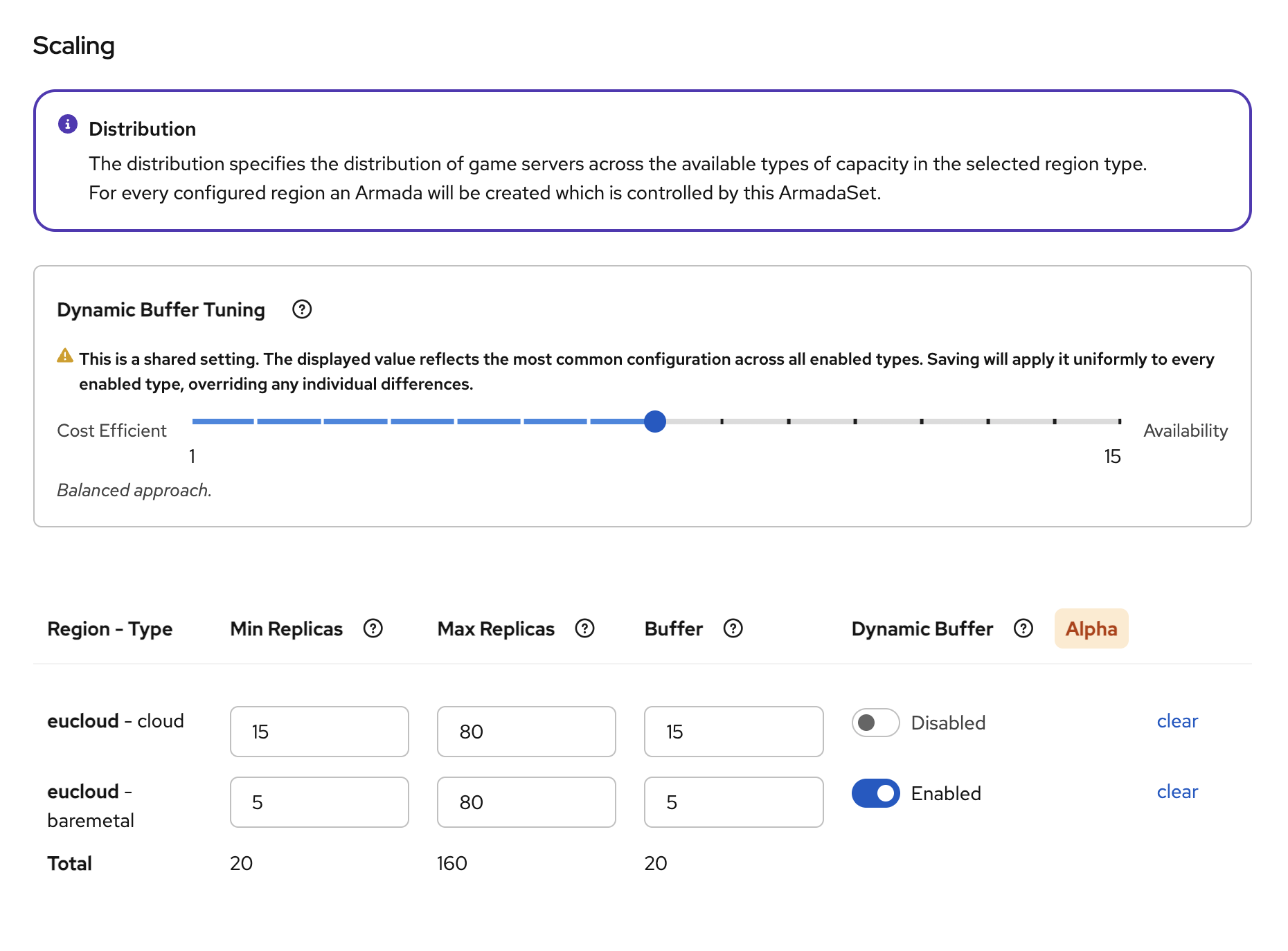Open help for Dynamic Buffer Tuning

[x=301, y=309]
